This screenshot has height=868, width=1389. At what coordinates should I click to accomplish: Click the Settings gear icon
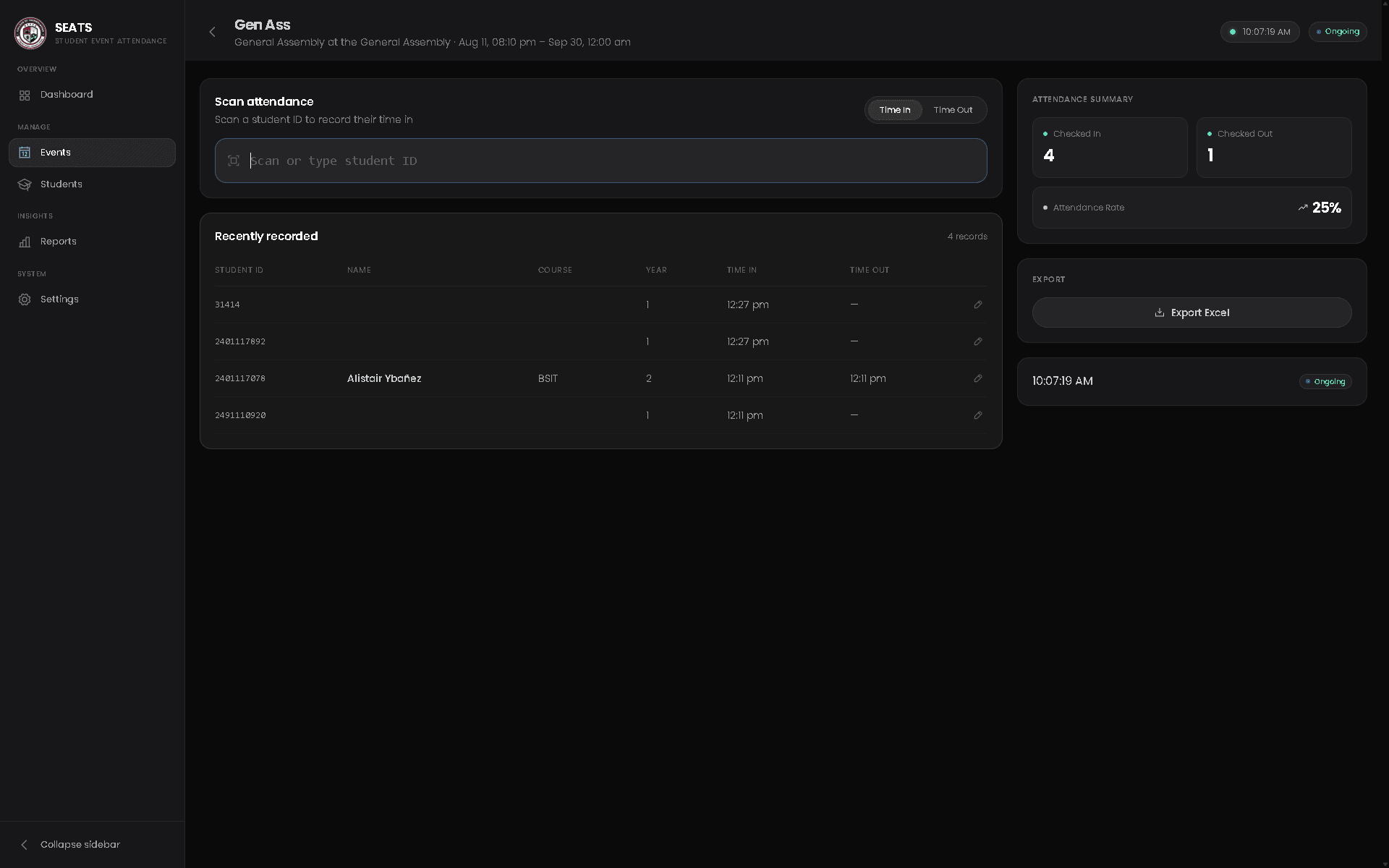[25, 299]
